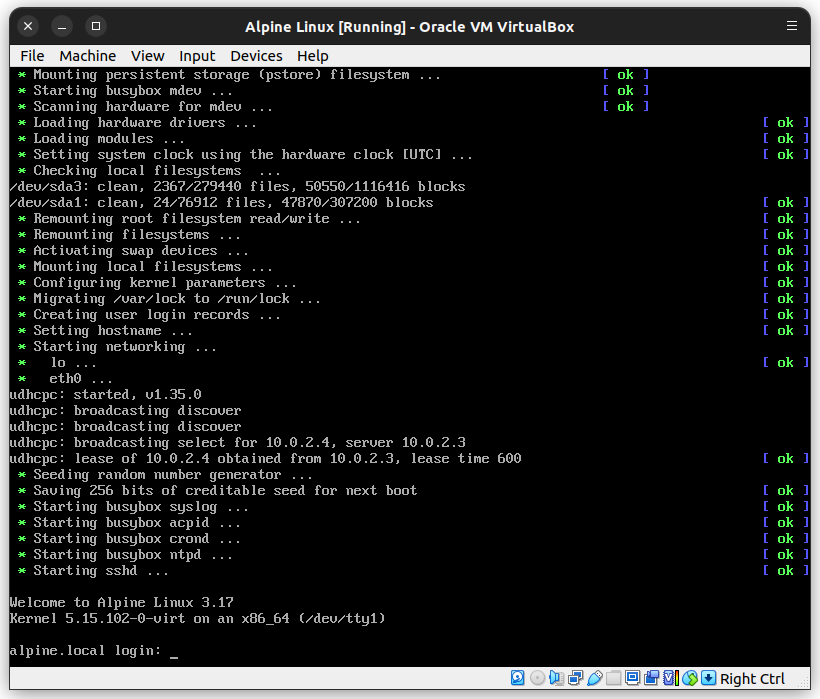Image resolution: width=820 pixels, height=699 pixels.
Task: Open the hard disk activity indicator
Action: (x=517, y=678)
